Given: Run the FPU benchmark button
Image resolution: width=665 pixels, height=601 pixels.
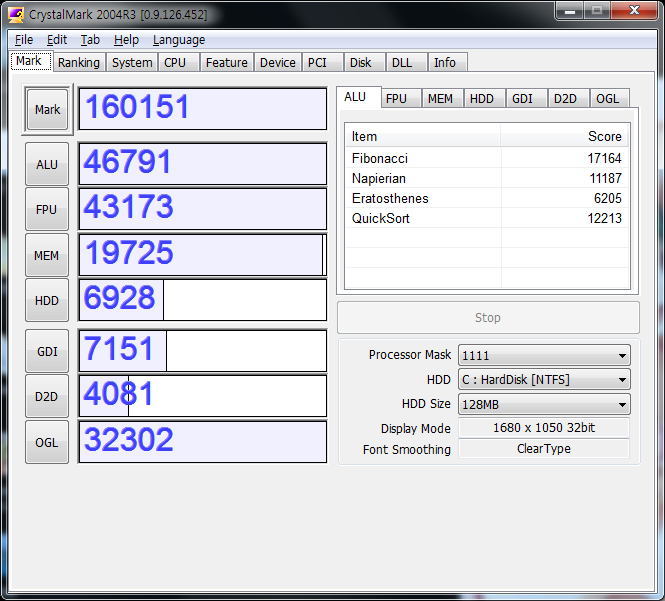Looking at the screenshot, I should click(47, 210).
